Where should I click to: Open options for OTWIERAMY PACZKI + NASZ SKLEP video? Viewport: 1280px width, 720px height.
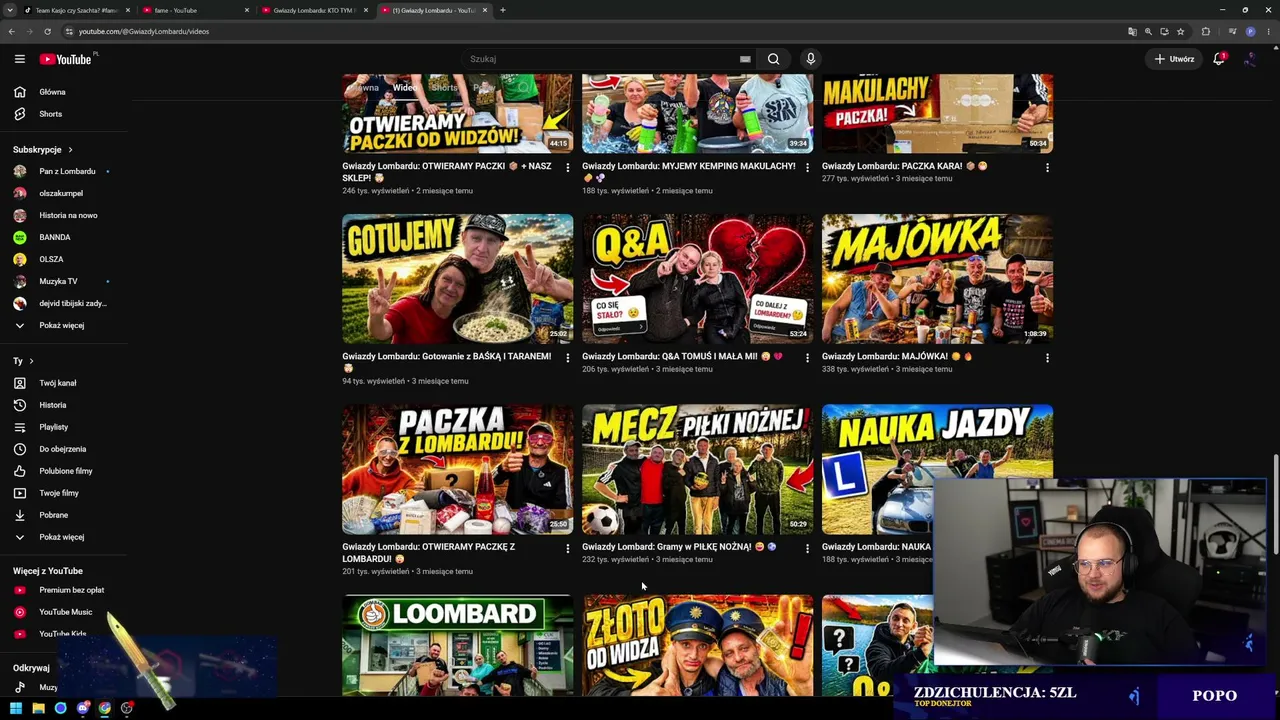pos(567,167)
